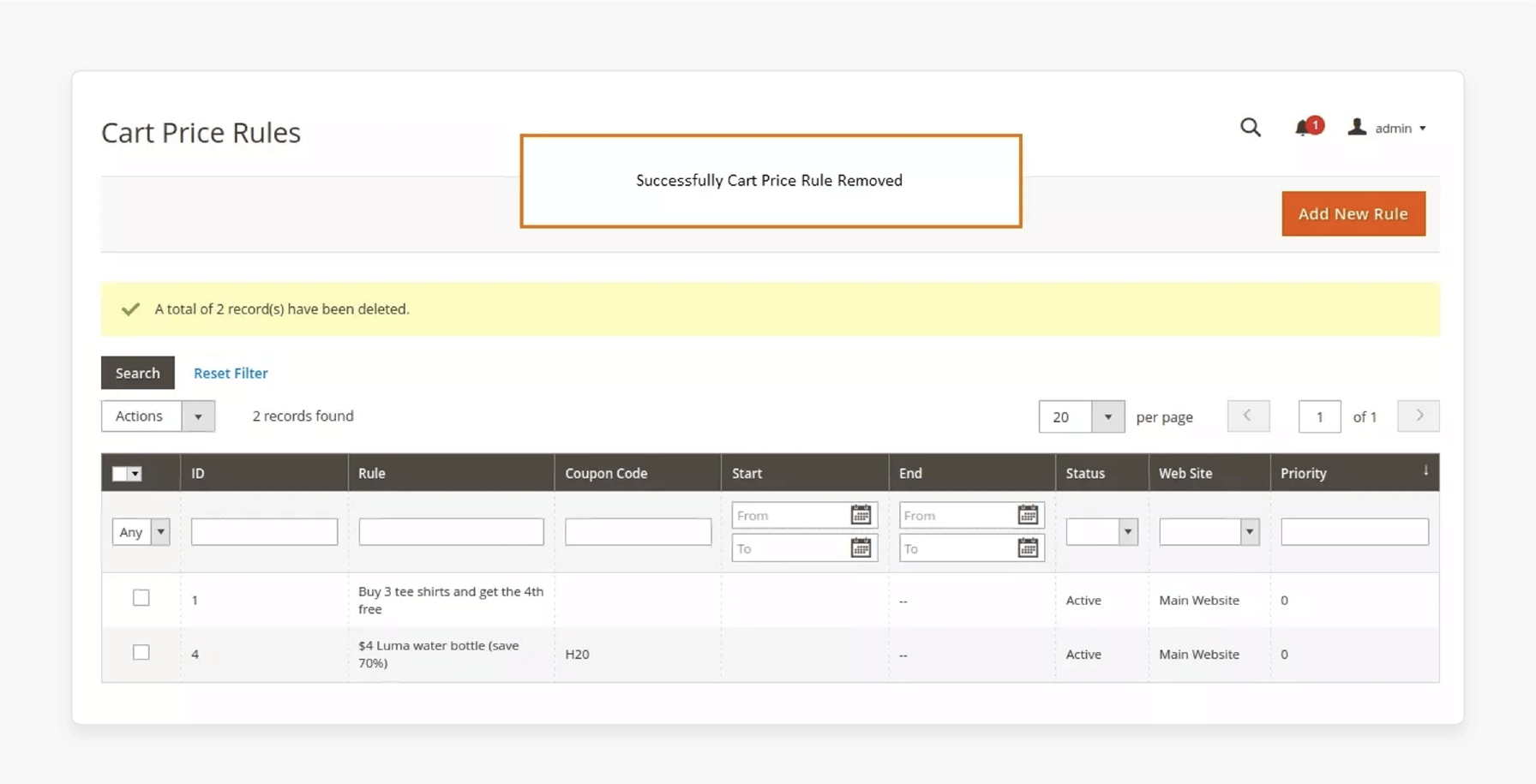The image size is (1536, 784).
Task: Click Add New Rule button
Action: tap(1353, 213)
